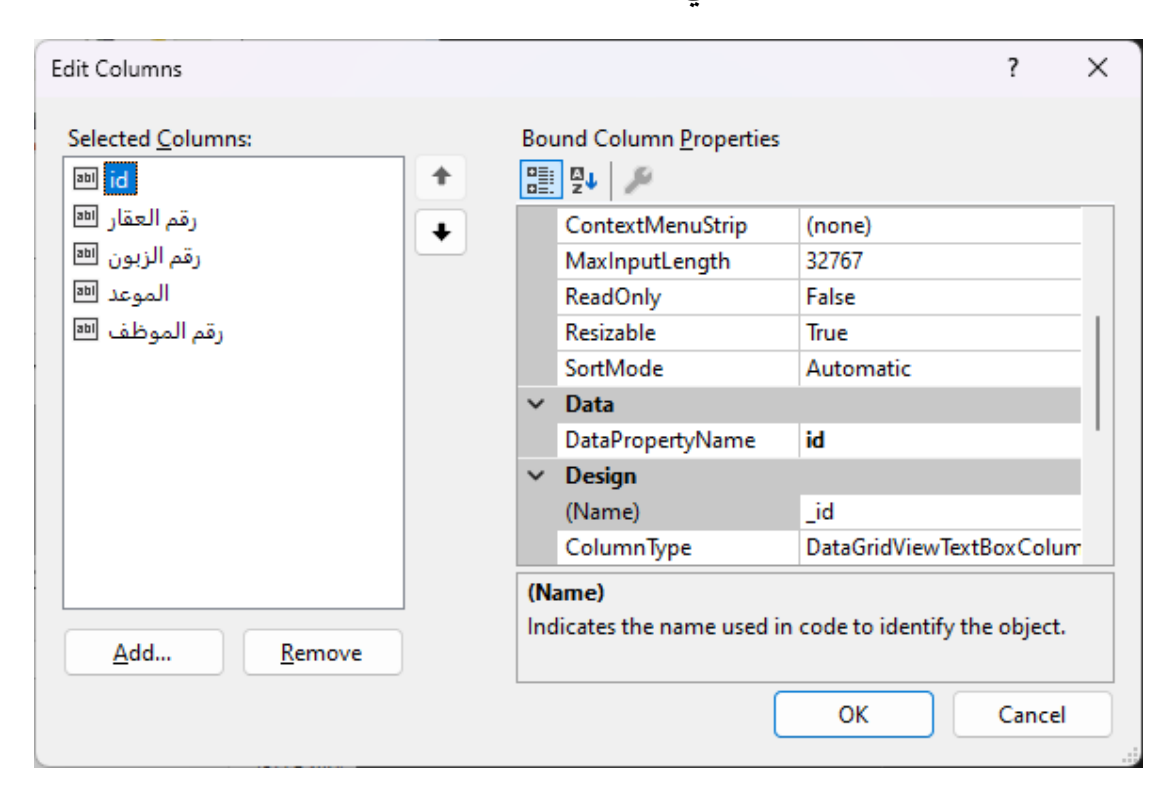Click the Property Pages wrench icon
Screen dimensions: 1172x794
(x=637, y=180)
